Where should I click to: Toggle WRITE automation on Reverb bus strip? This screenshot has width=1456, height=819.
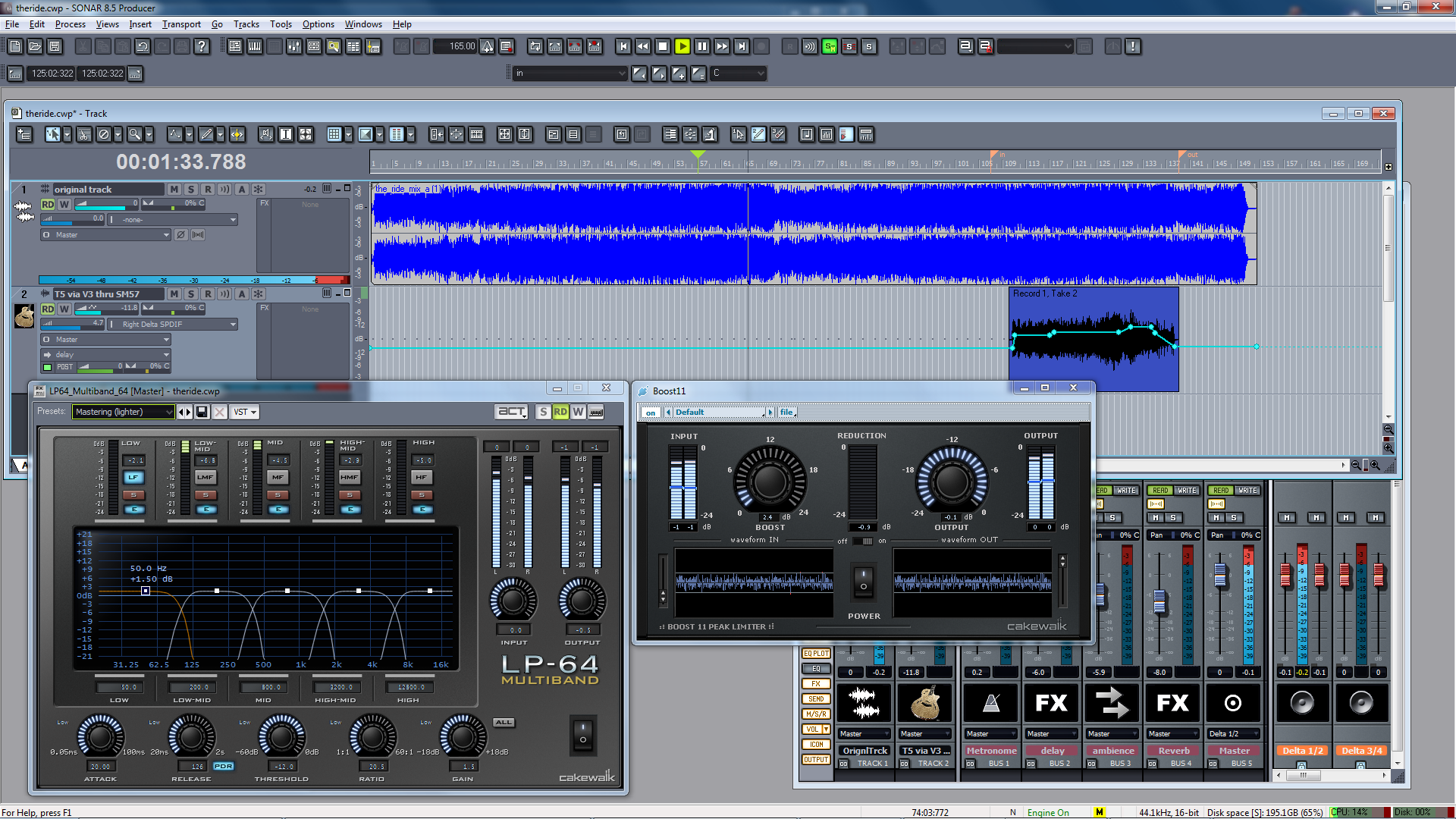coord(1186,491)
